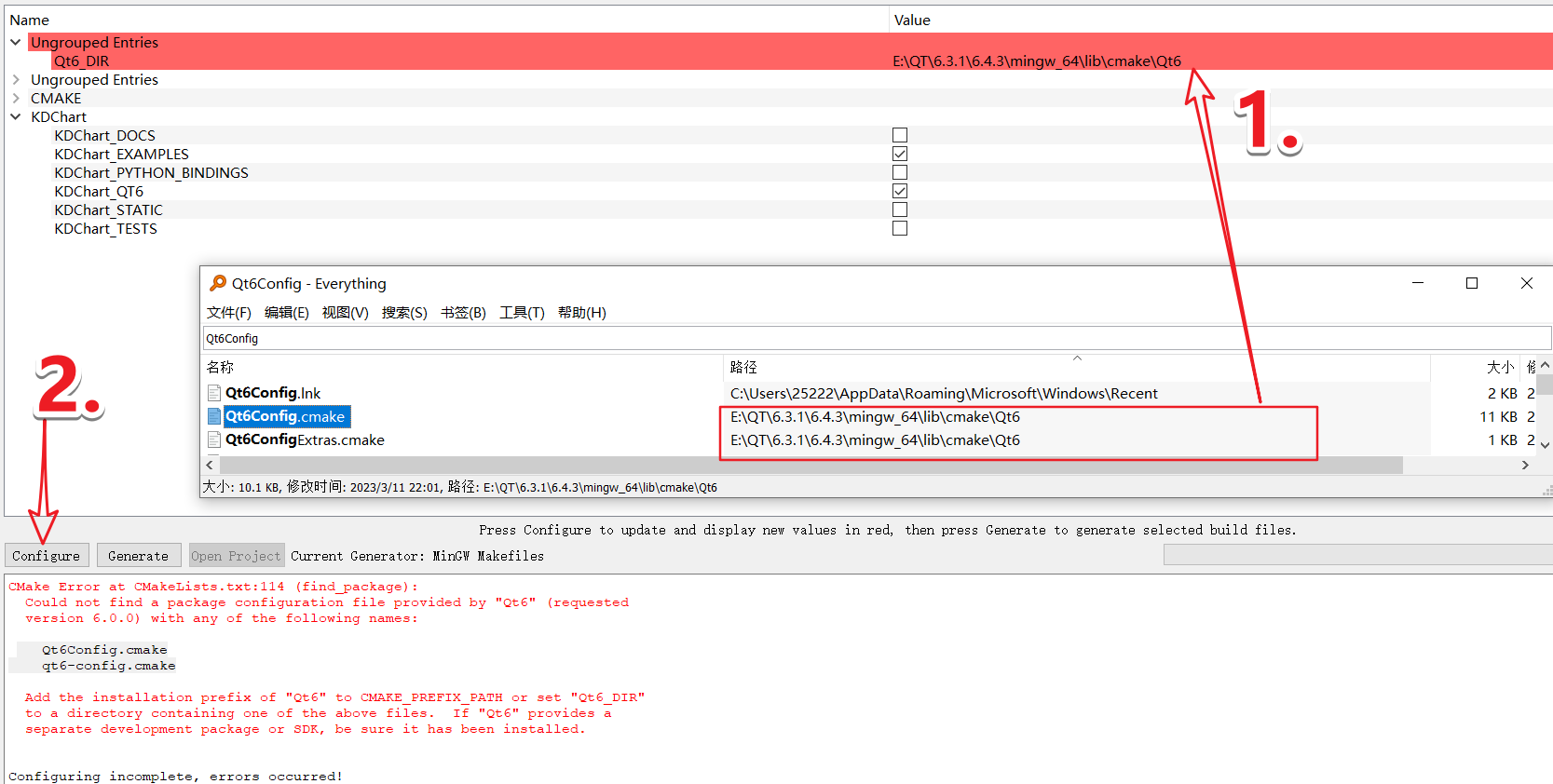Click the KDChart_EXAMPLES entry name
1553x784 pixels.
click(121, 154)
